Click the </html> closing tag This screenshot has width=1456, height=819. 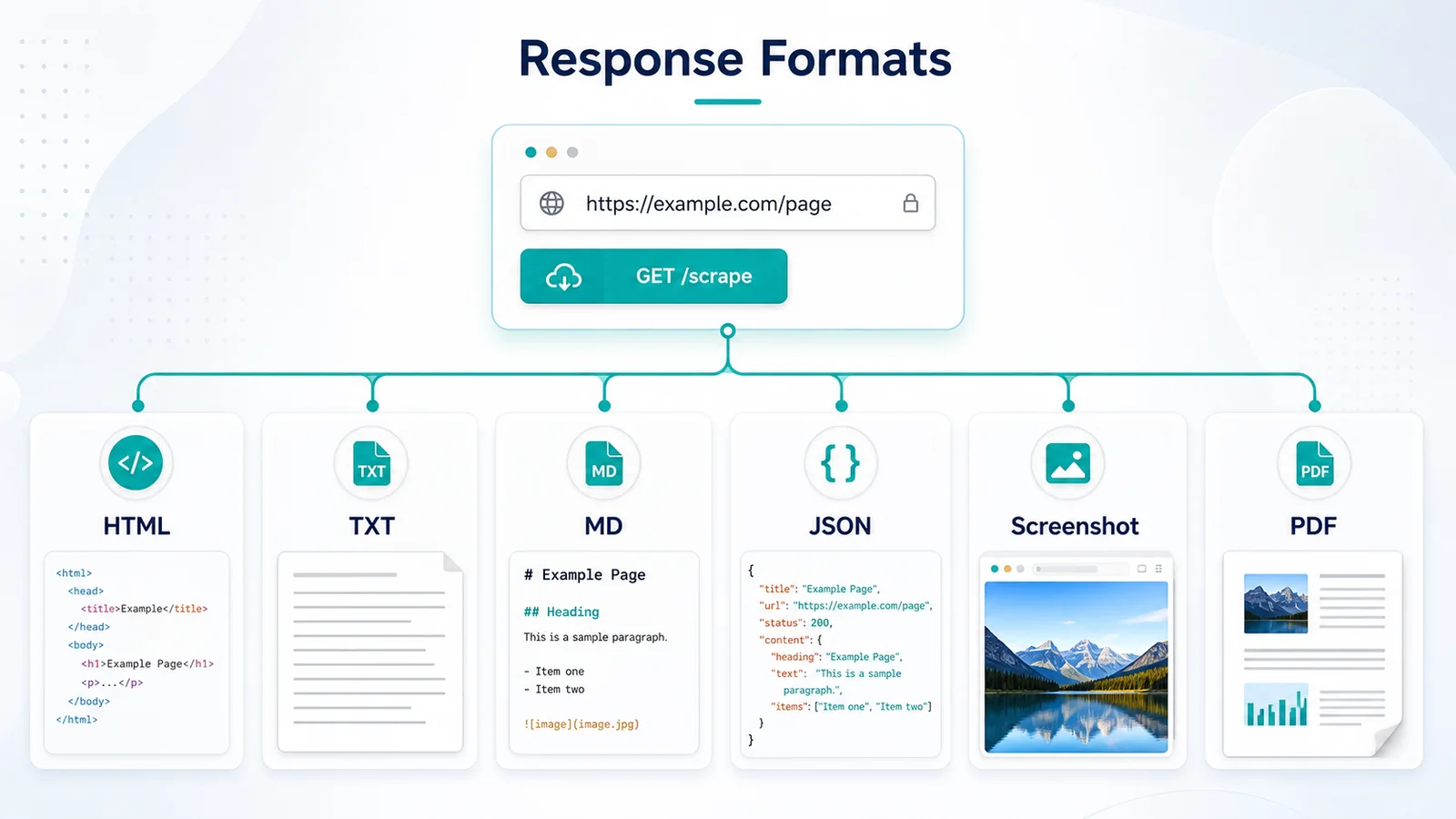(x=76, y=720)
